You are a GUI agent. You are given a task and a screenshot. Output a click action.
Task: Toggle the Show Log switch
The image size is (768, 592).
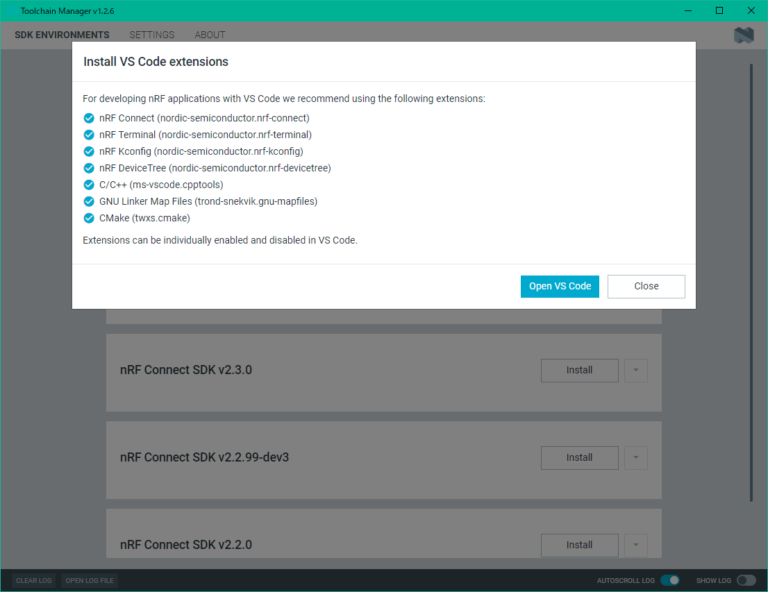(x=746, y=580)
